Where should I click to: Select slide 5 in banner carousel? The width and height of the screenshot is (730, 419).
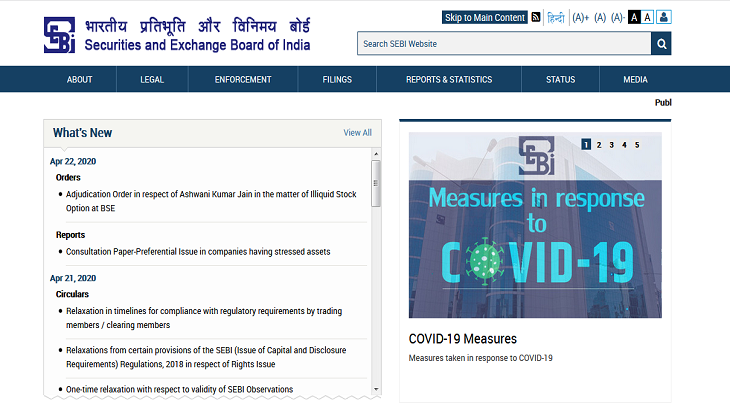[x=637, y=145]
